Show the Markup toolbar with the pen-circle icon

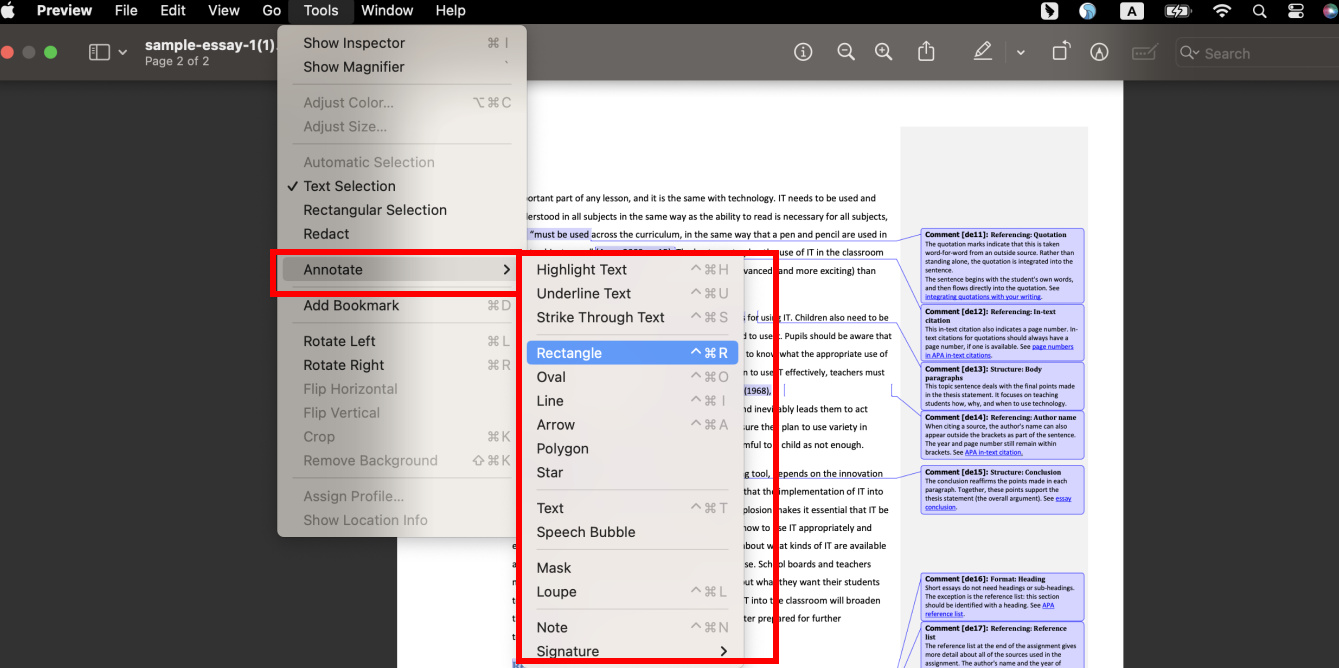[x=1099, y=52]
